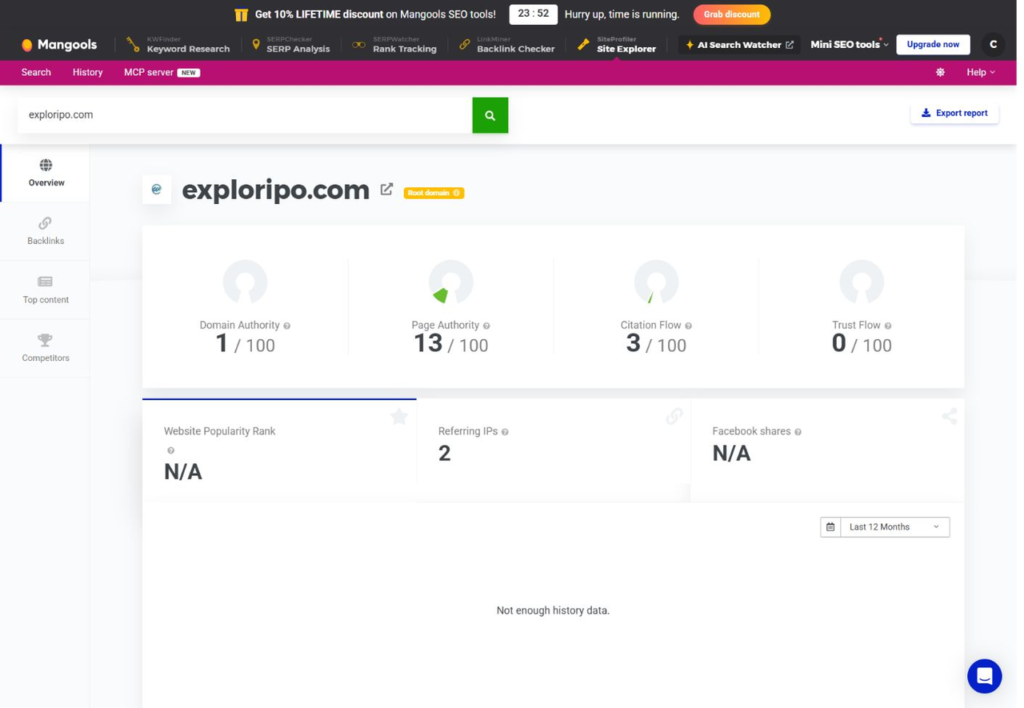
Task: Open Backlinks in sidebar
Action: pyautogui.click(x=46, y=231)
